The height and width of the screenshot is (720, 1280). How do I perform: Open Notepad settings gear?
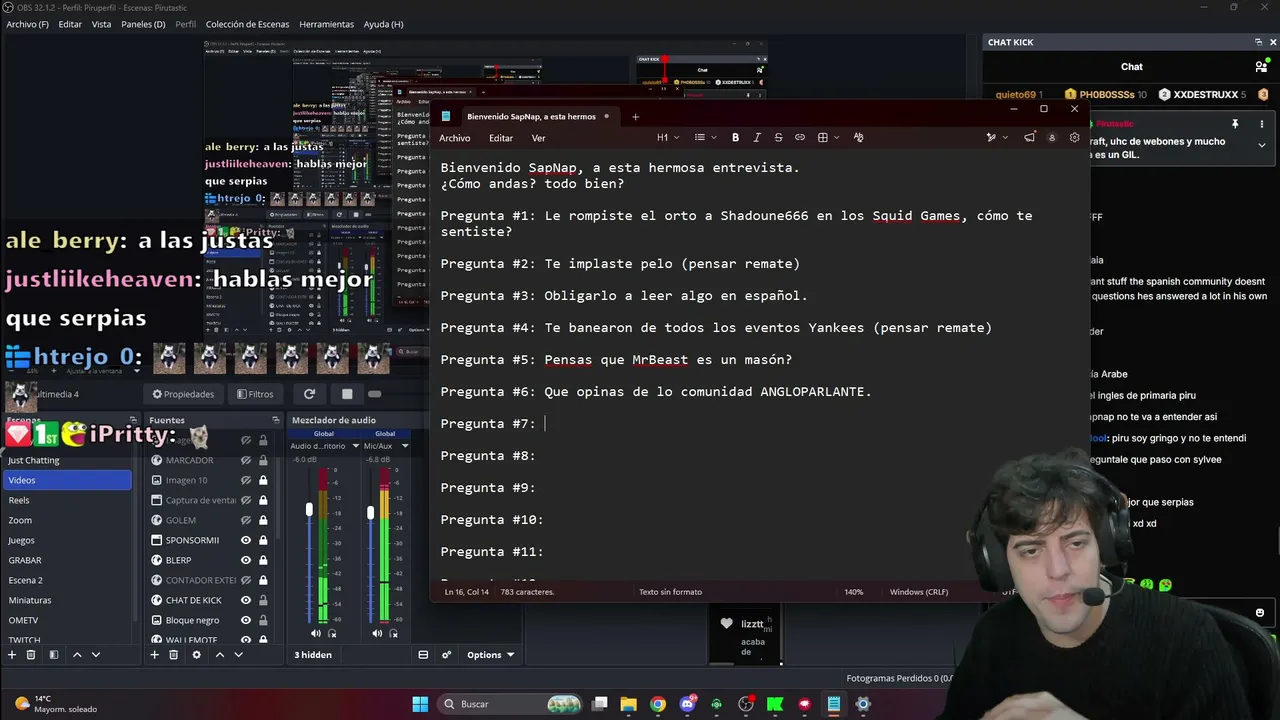tap(1075, 137)
